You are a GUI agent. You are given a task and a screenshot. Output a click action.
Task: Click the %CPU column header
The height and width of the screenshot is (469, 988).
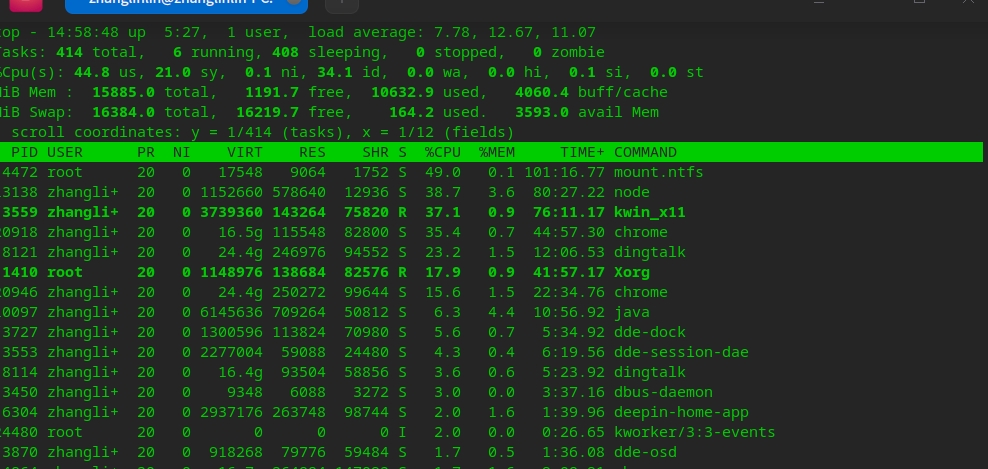click(443, 152)
